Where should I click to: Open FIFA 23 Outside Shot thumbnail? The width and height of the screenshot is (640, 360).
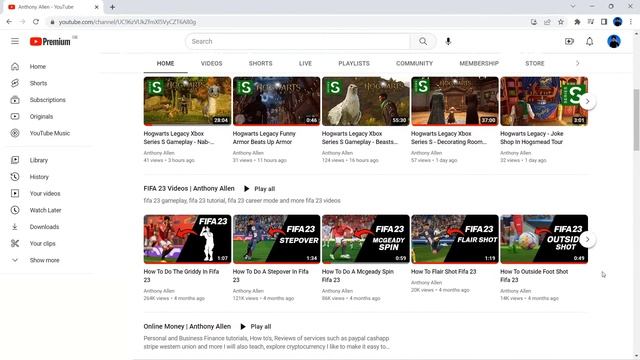pos(544,239)
